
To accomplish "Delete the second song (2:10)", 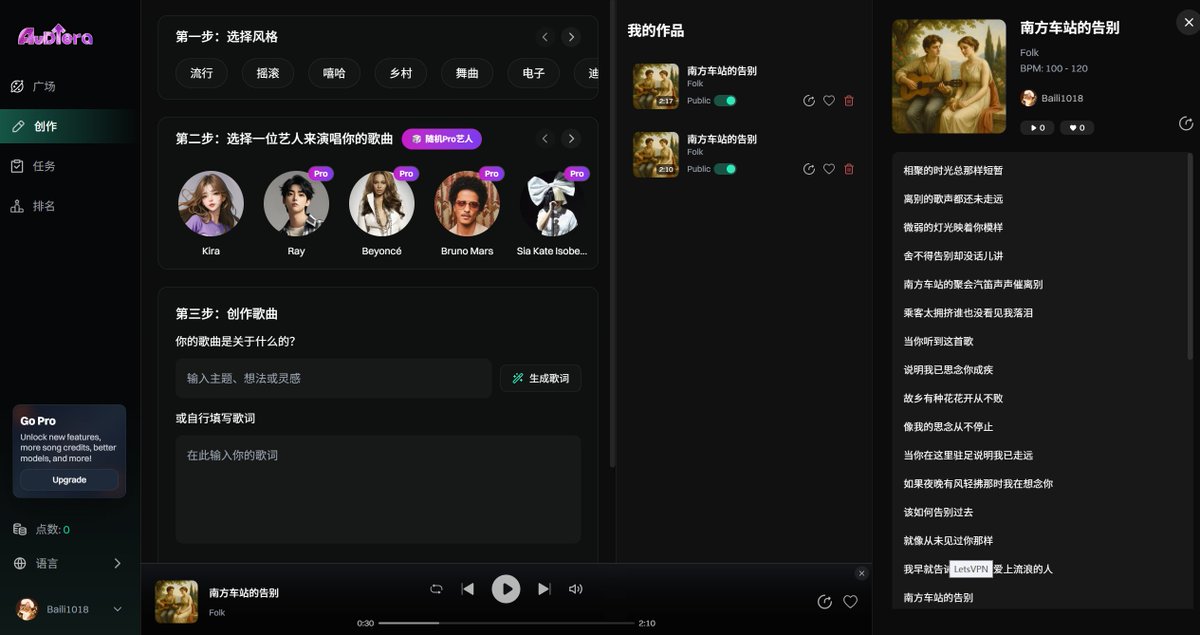I will 849,169.
